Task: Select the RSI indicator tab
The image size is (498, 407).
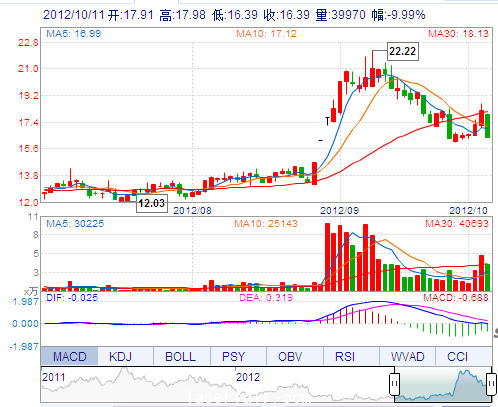Action: [345, 356]
